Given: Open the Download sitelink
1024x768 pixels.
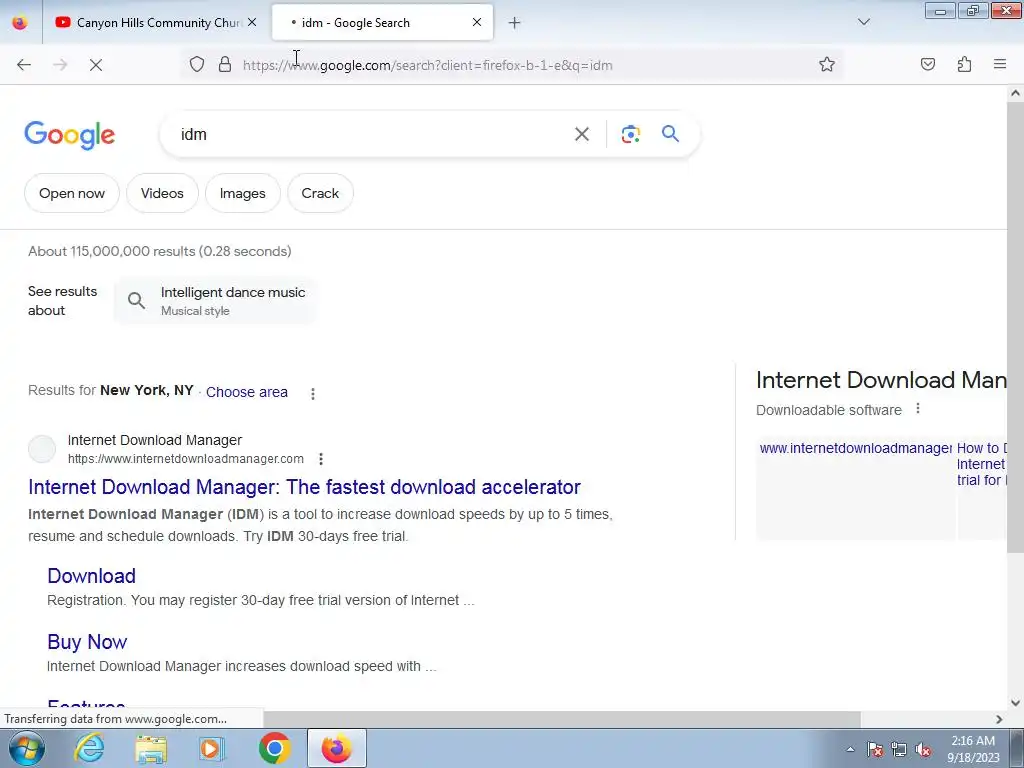Looking at the screenshot, I should [x=91, y=576].
